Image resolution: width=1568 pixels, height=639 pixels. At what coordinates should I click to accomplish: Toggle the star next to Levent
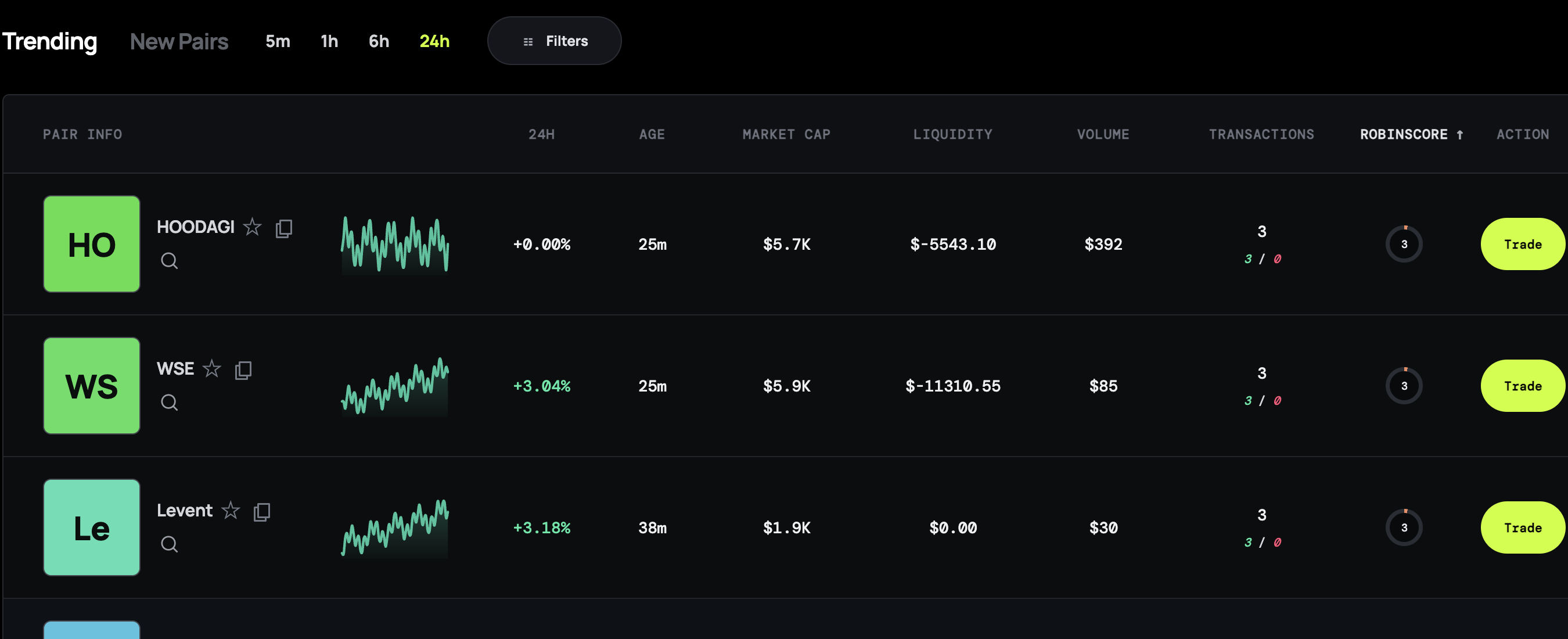[x=230, y=510]
